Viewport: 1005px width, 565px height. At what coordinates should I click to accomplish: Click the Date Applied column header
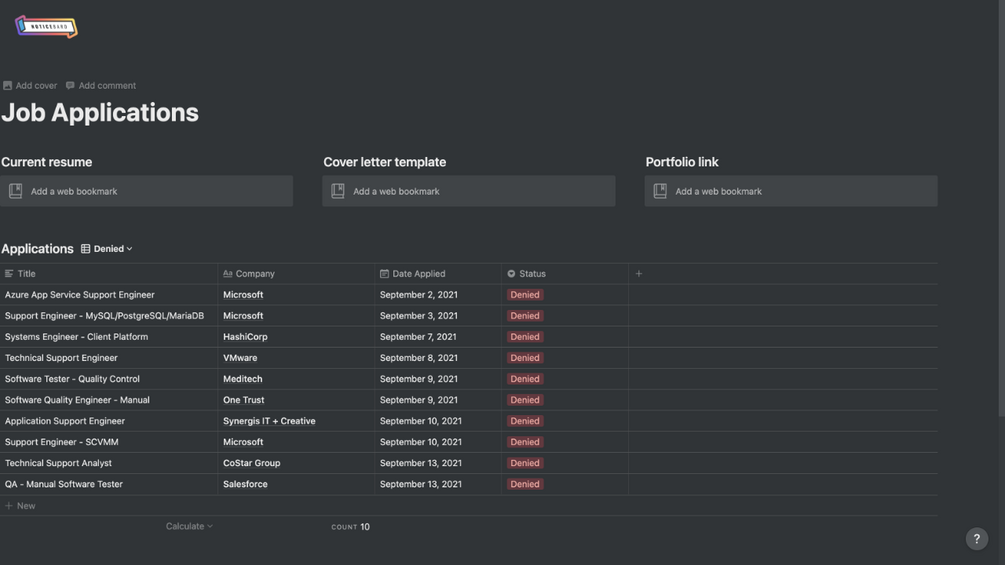coord(418,273)
